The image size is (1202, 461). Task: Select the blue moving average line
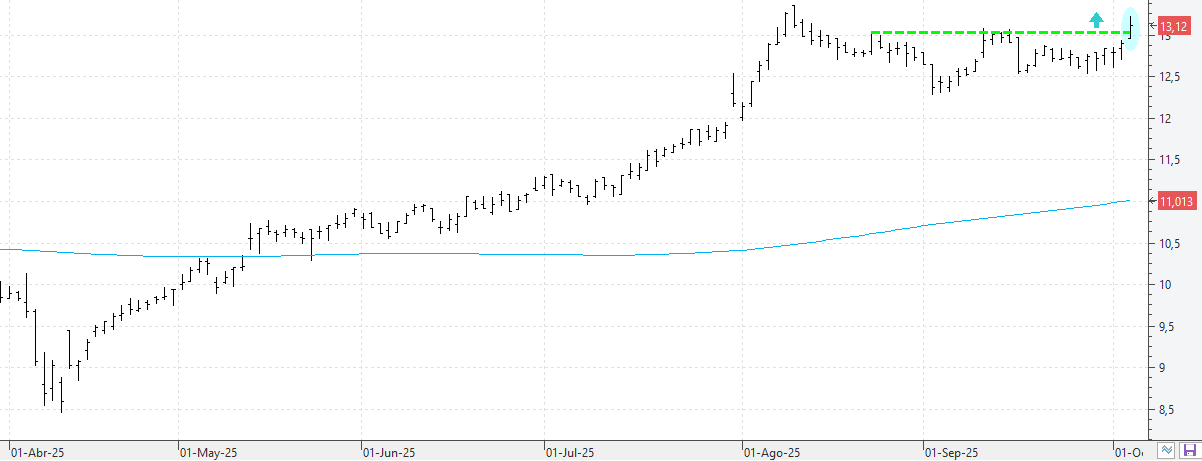[x=600, y=254]
